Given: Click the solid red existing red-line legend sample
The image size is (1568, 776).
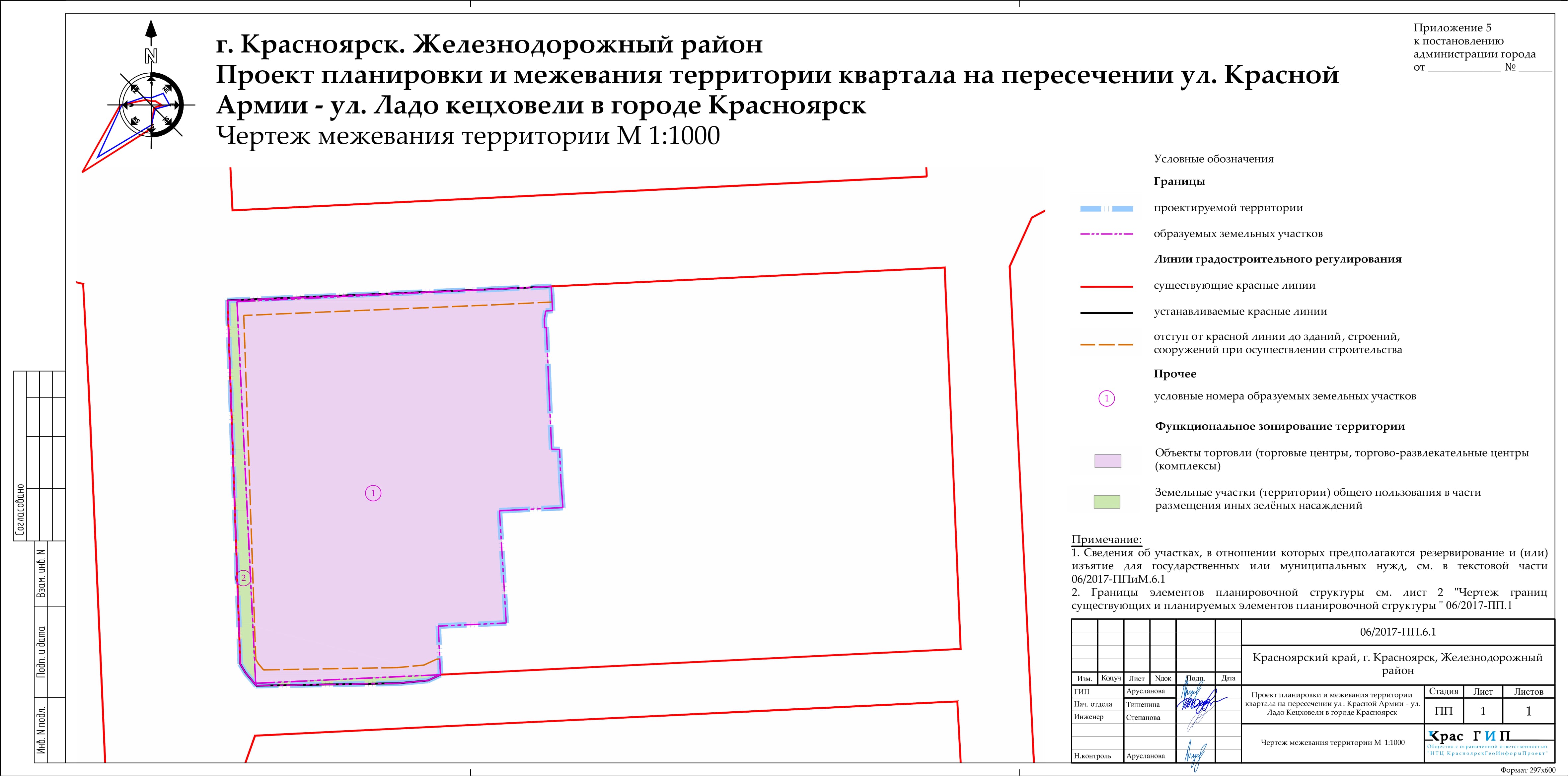Looking at the screenshot, I should [x=1106, y=286].
